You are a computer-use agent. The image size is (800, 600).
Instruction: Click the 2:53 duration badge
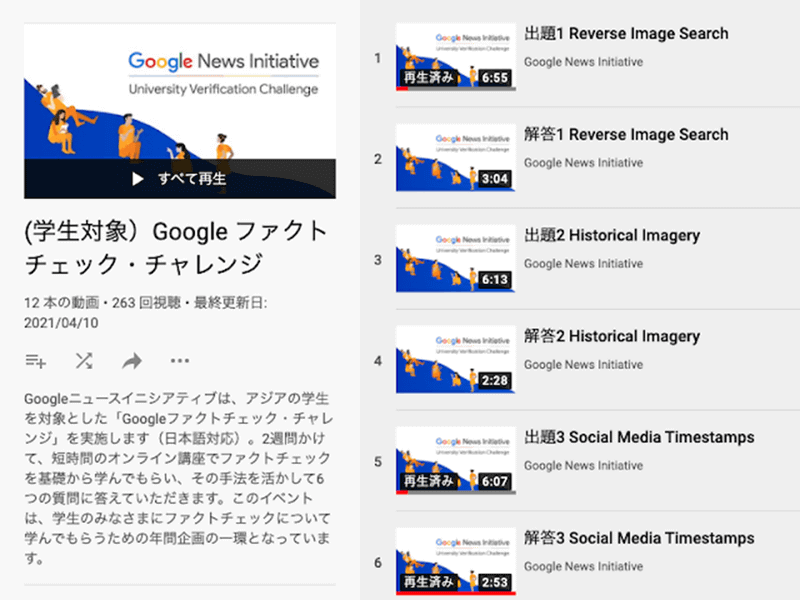(495, 583)
